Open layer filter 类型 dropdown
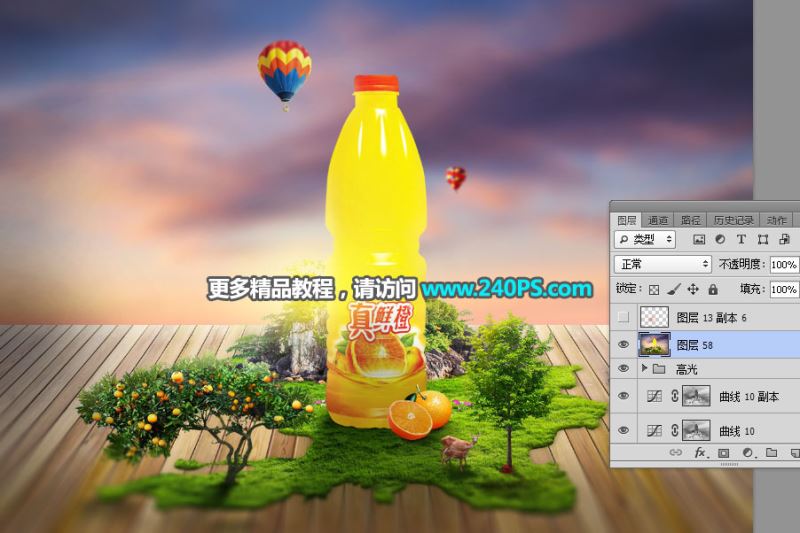Screen dimensions: 800x533 click(x=645, y=239)
